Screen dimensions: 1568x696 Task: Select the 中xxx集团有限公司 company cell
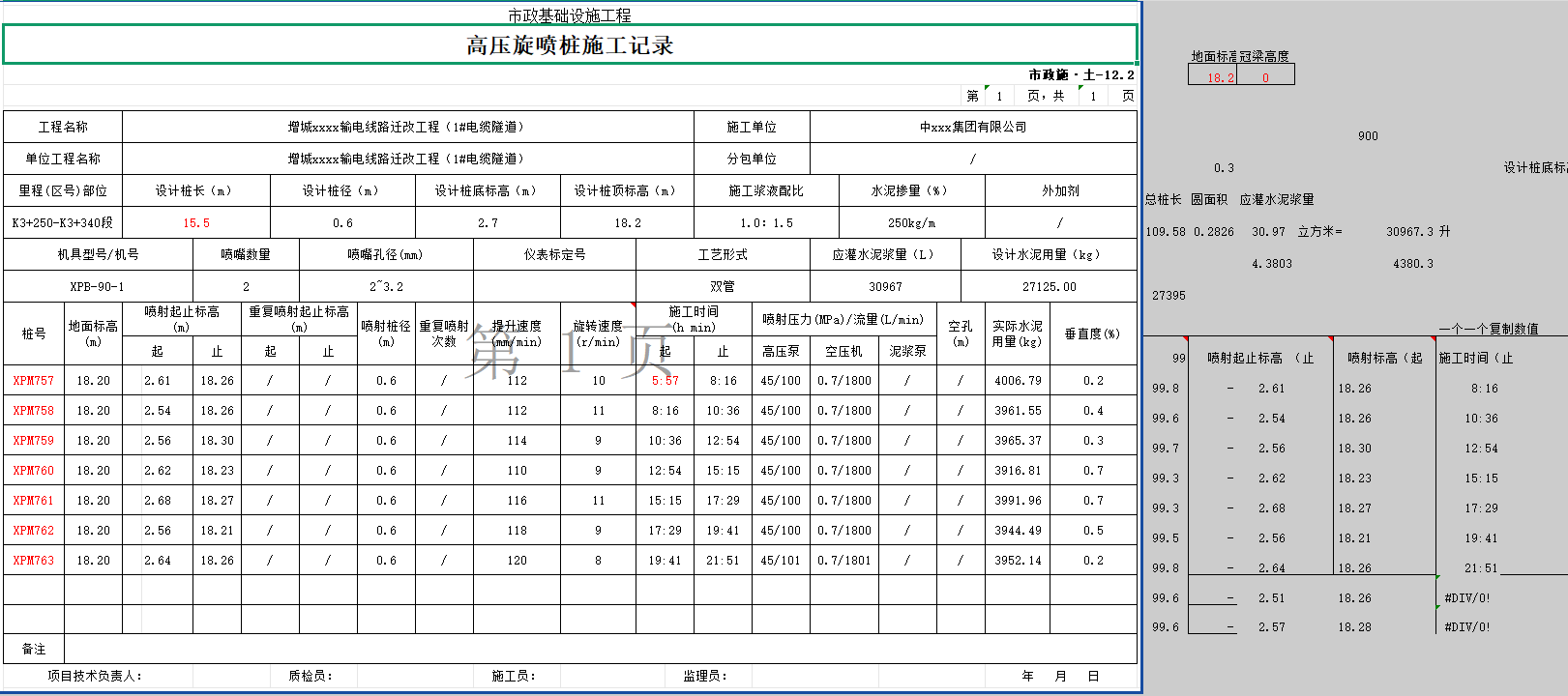click(x=973, y=128)
